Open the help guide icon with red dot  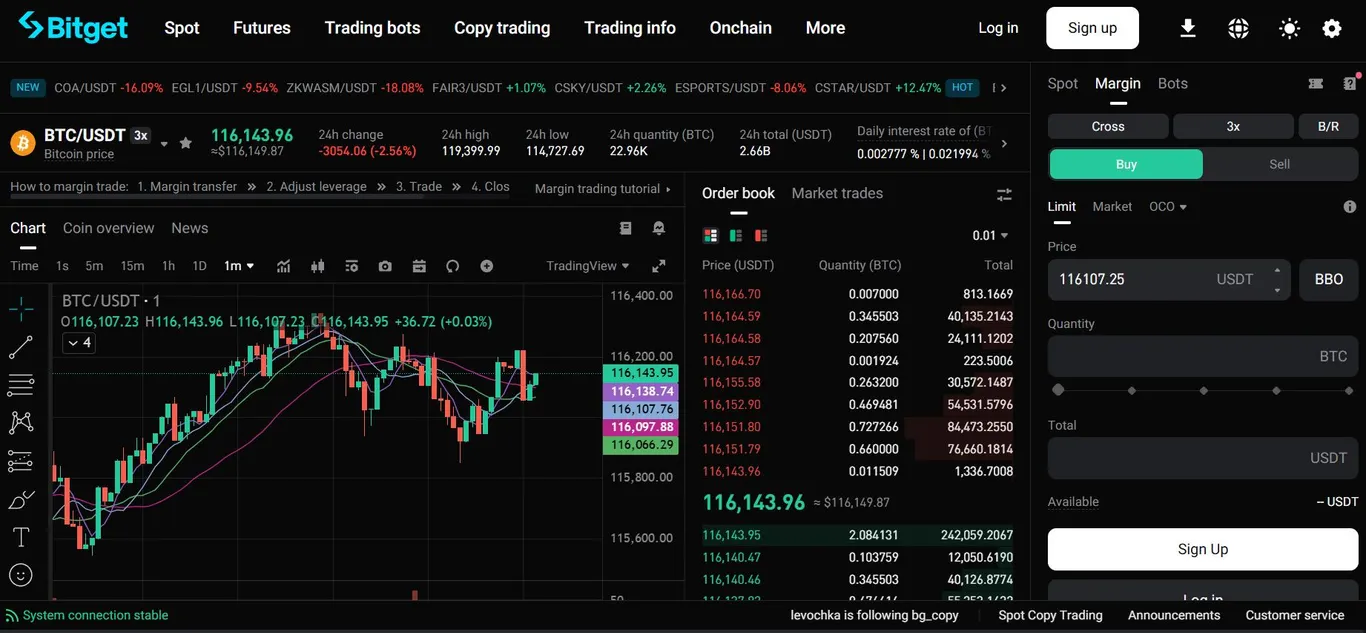[1351, 83]
